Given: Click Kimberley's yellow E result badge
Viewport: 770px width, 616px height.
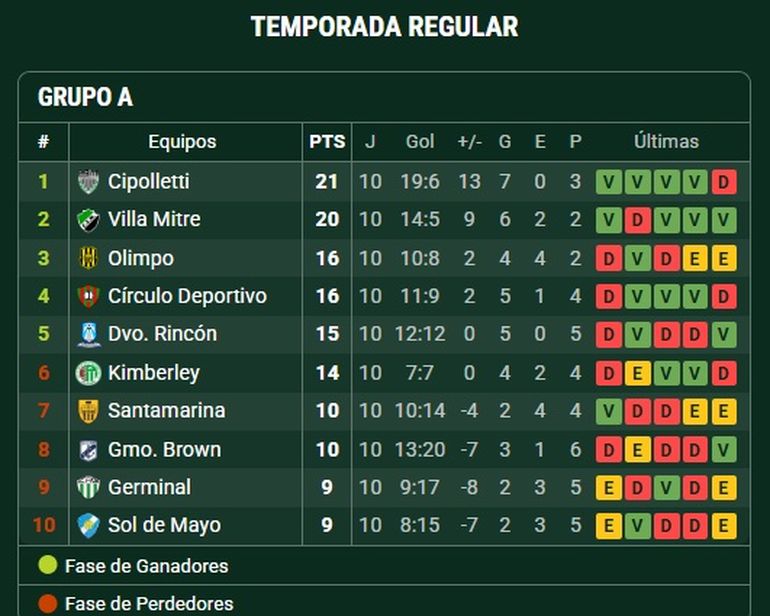Looking at the screenshot, I should click(x=637, y=373).
